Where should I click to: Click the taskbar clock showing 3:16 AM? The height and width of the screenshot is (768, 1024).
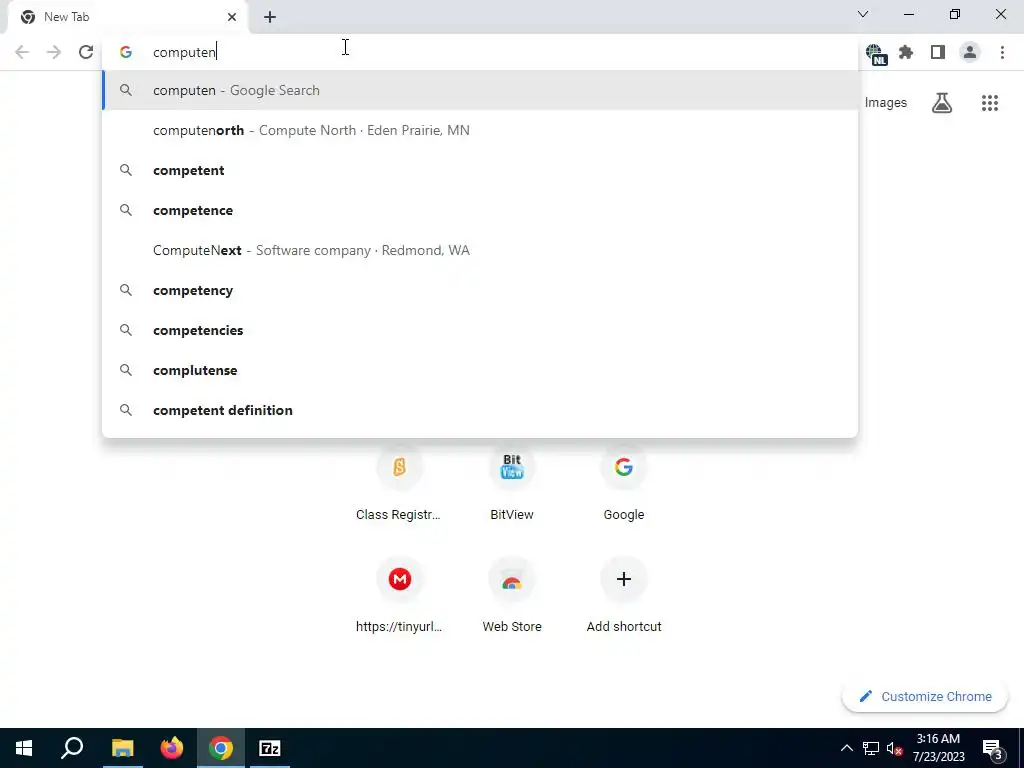point(938,748)
